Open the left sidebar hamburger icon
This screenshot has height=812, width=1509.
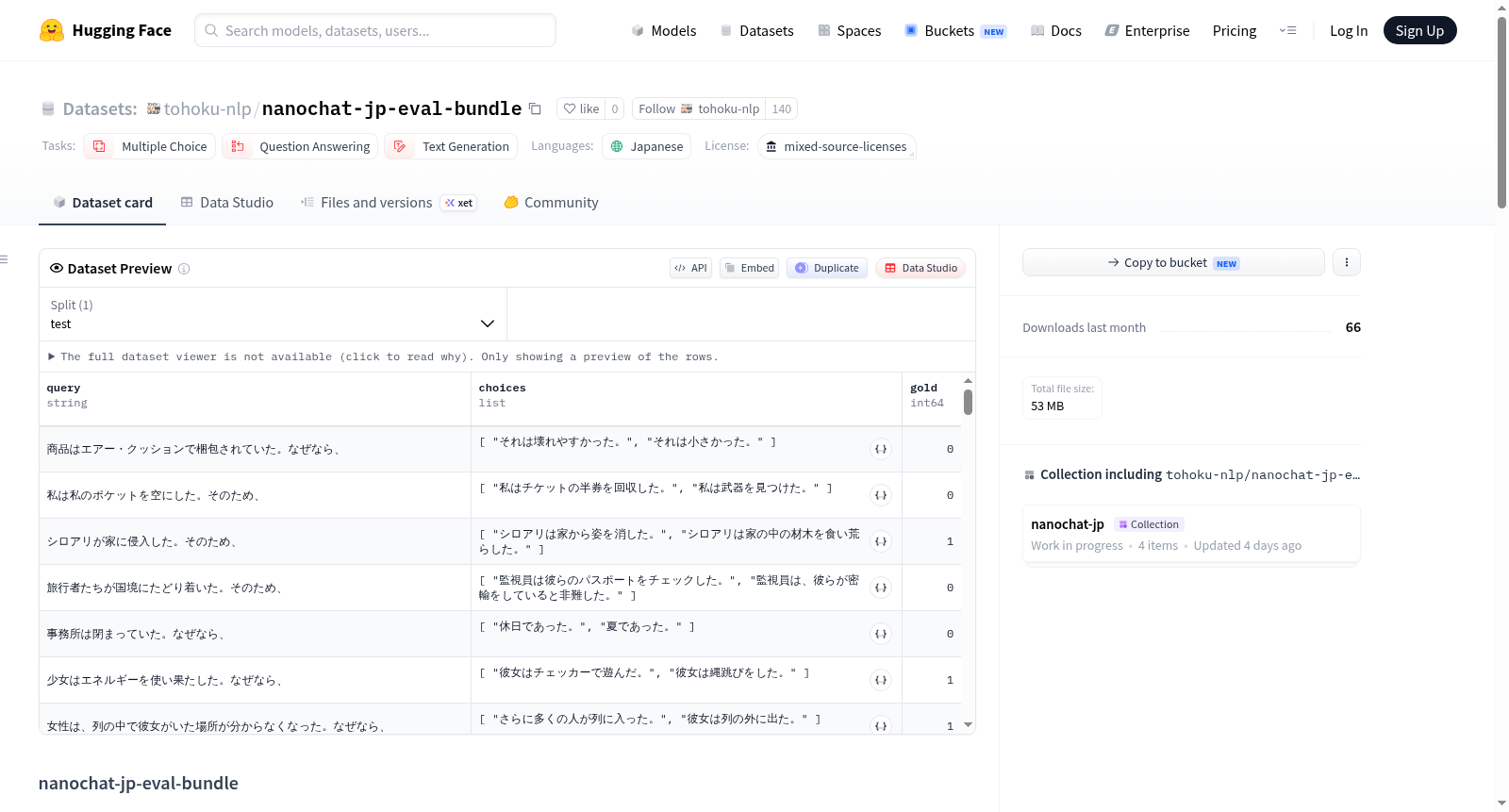pos(5,259)
